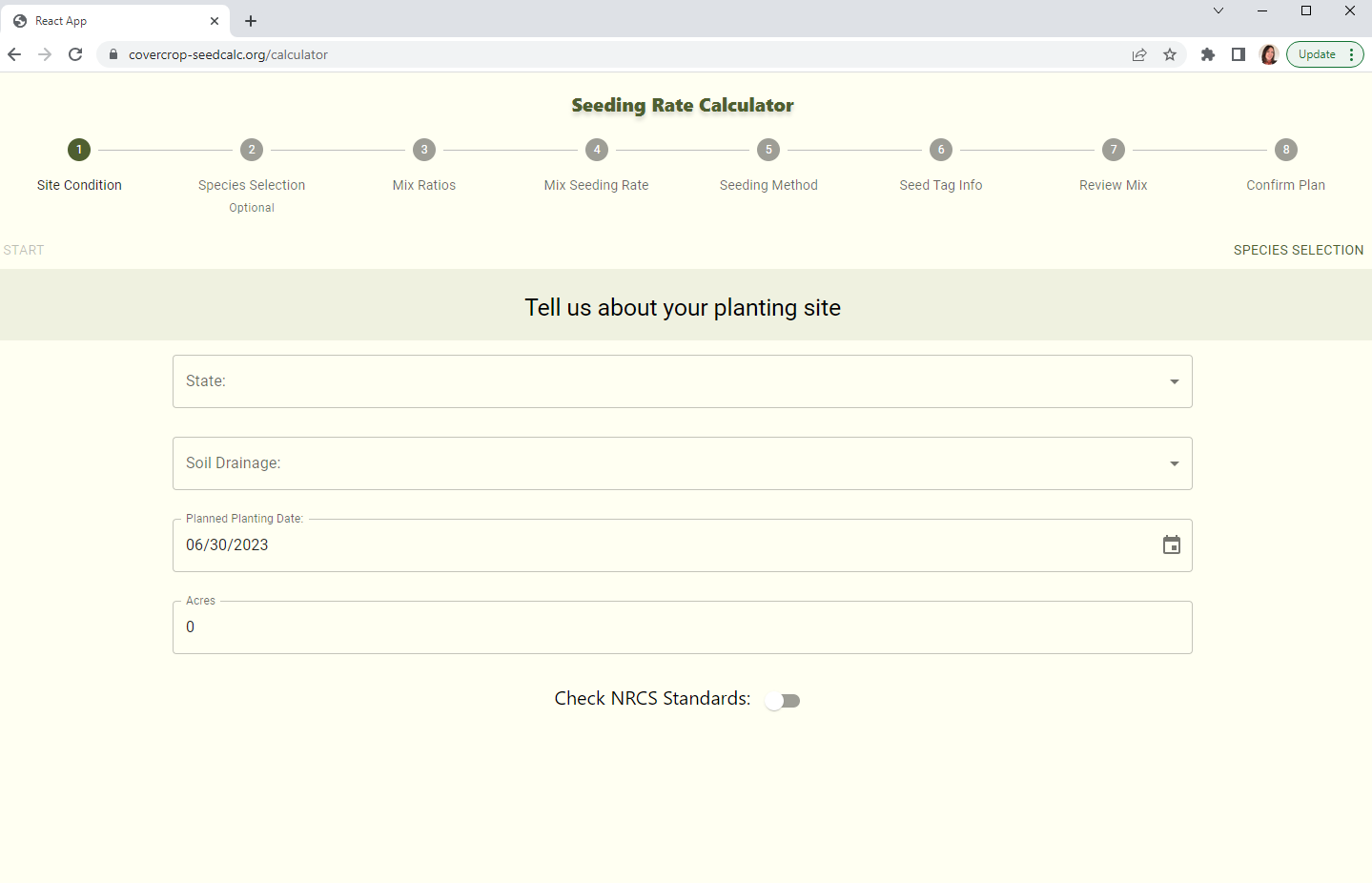1372x883 pixels.
Task: Click step 5 Seeding Method circle
Action: [x=768, y=150]
